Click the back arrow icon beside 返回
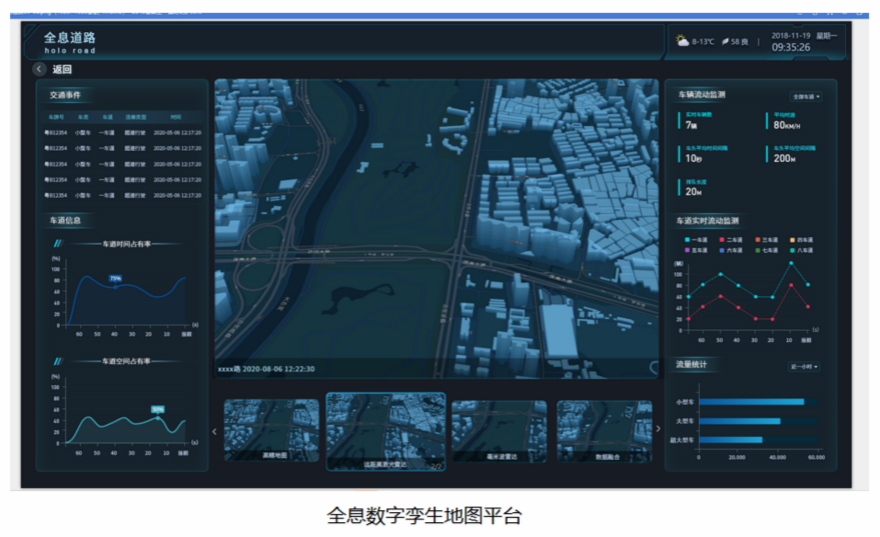The height and width of the screenshot is (537, 880). click(x=39, y=69)
